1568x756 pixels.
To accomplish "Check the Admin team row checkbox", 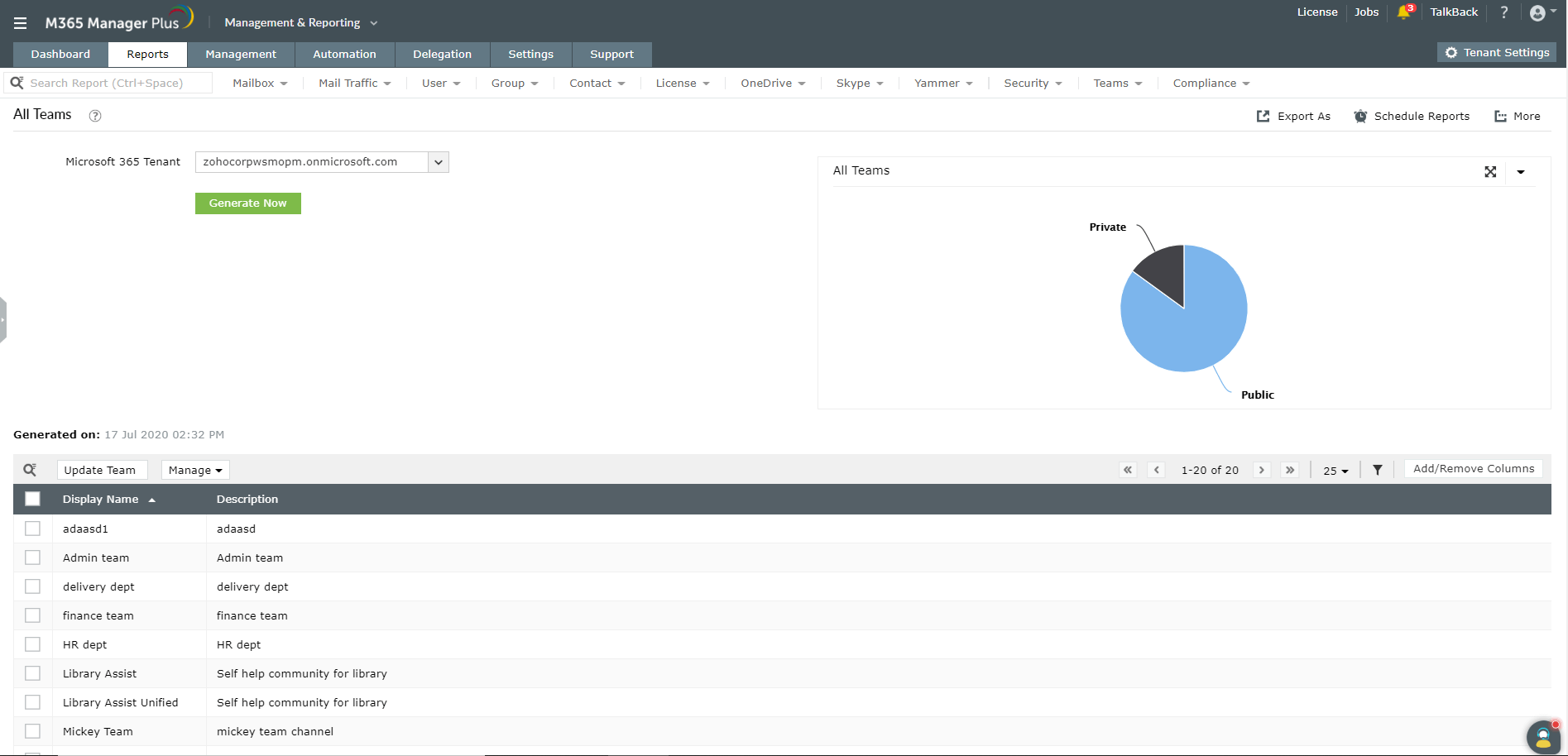I will 33,557.
